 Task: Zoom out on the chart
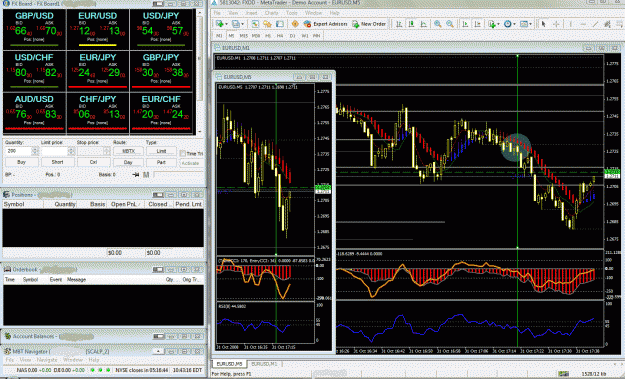tap(450, 24)
